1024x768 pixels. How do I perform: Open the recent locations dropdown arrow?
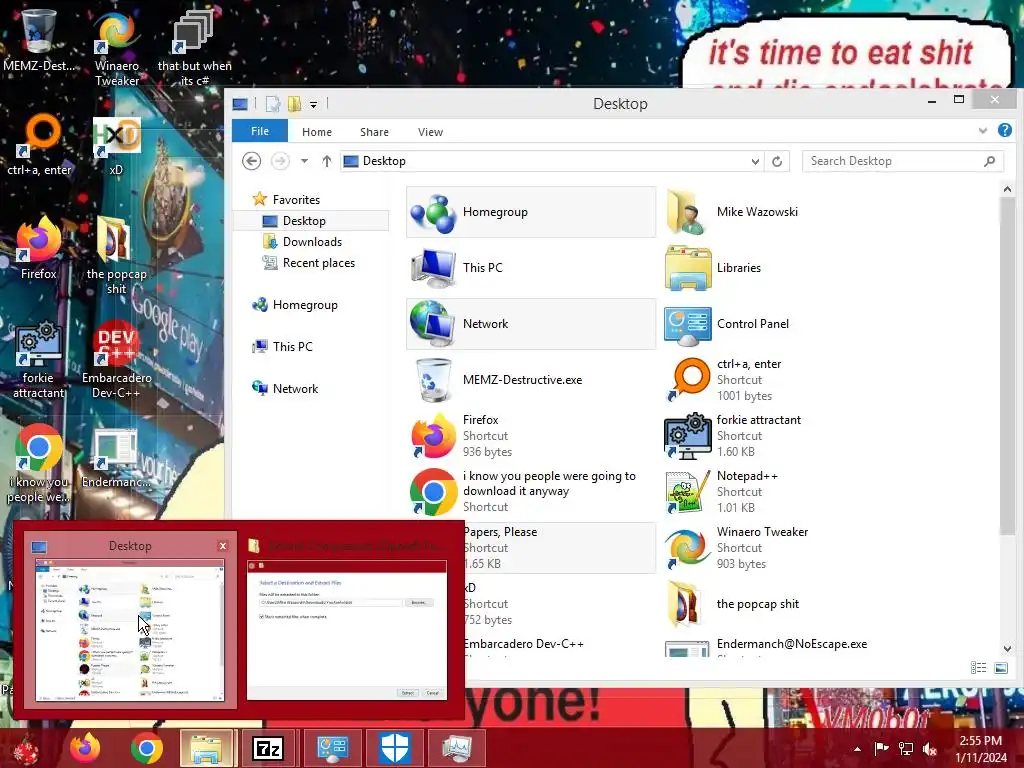(x=304, y=161)
